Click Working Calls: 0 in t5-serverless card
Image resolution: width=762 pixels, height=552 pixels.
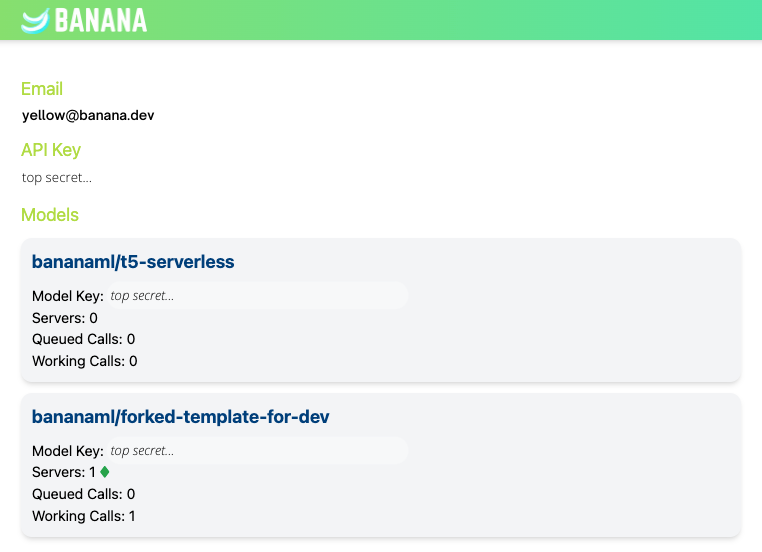click(84, 361)
